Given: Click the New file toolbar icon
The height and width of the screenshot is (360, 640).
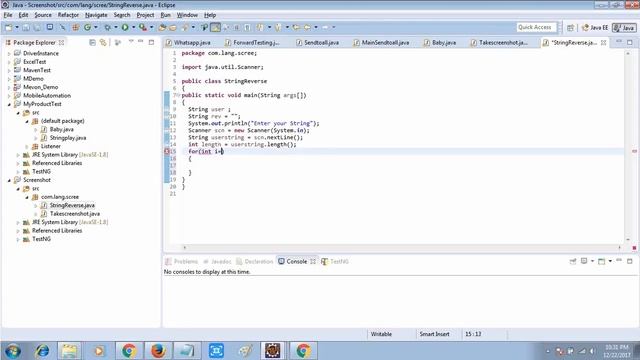Looking at the screenshot, I should (x=8, y=27).
